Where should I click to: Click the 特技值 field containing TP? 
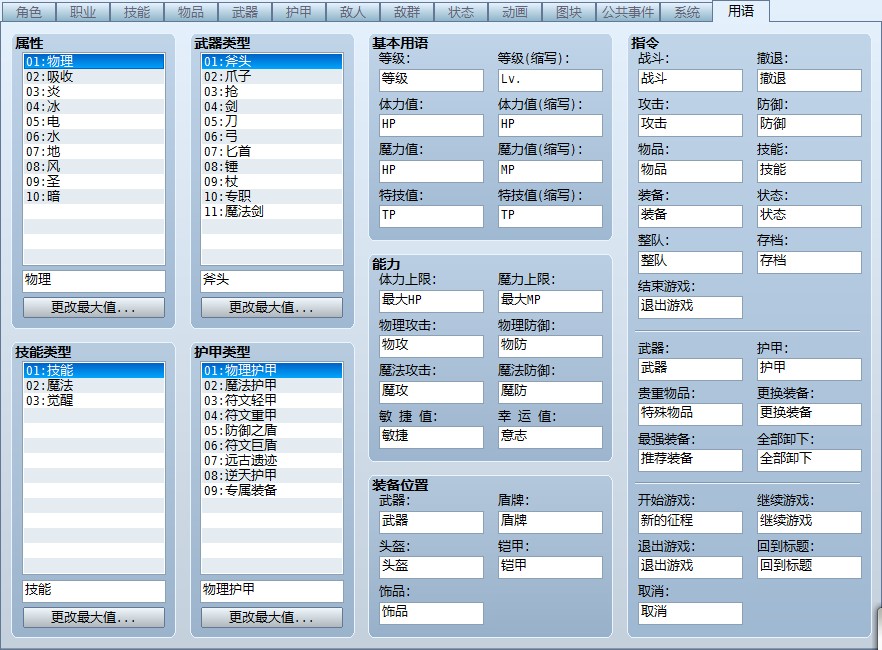[431, 216]
